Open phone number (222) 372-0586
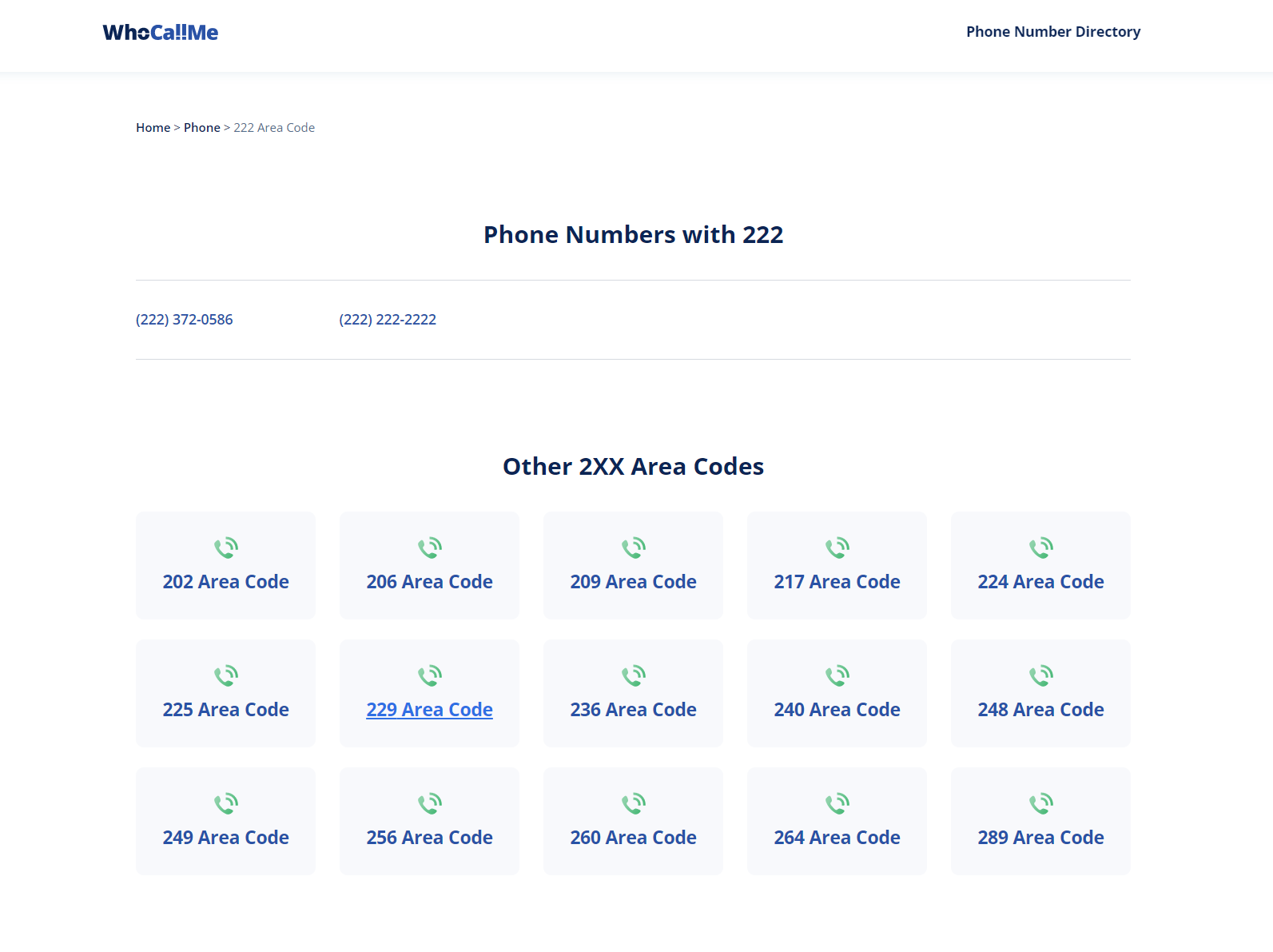This screenshot has width=1273, height=952. point(185,320)
